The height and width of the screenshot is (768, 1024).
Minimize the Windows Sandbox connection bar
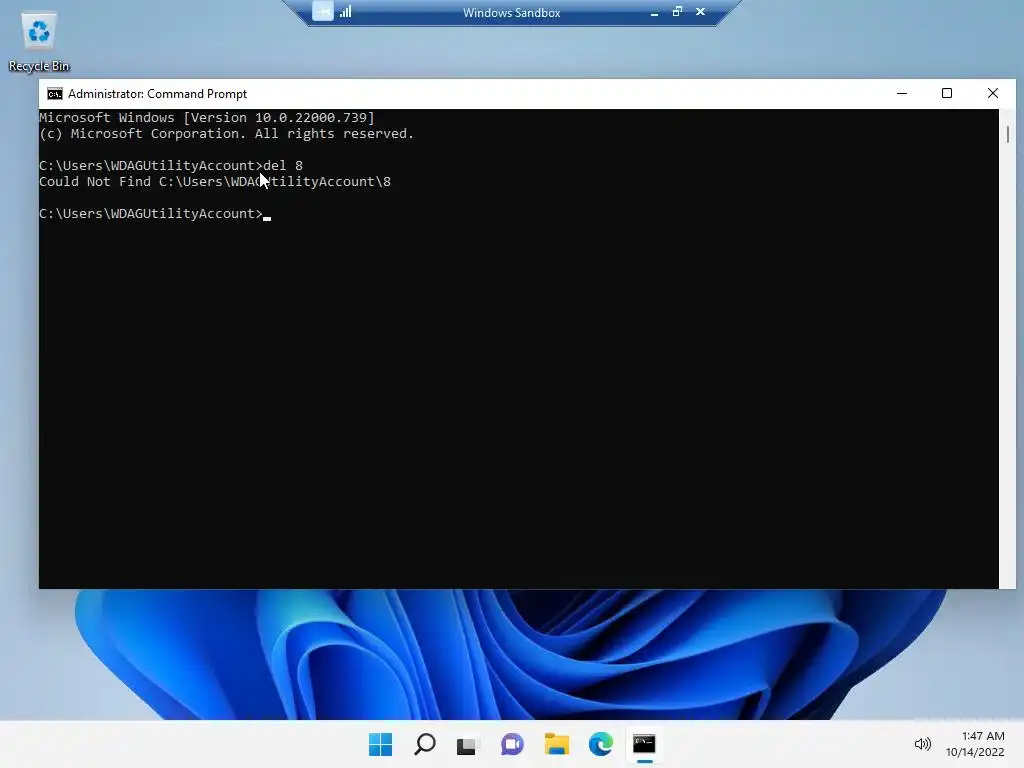click(x=654, y=12)
